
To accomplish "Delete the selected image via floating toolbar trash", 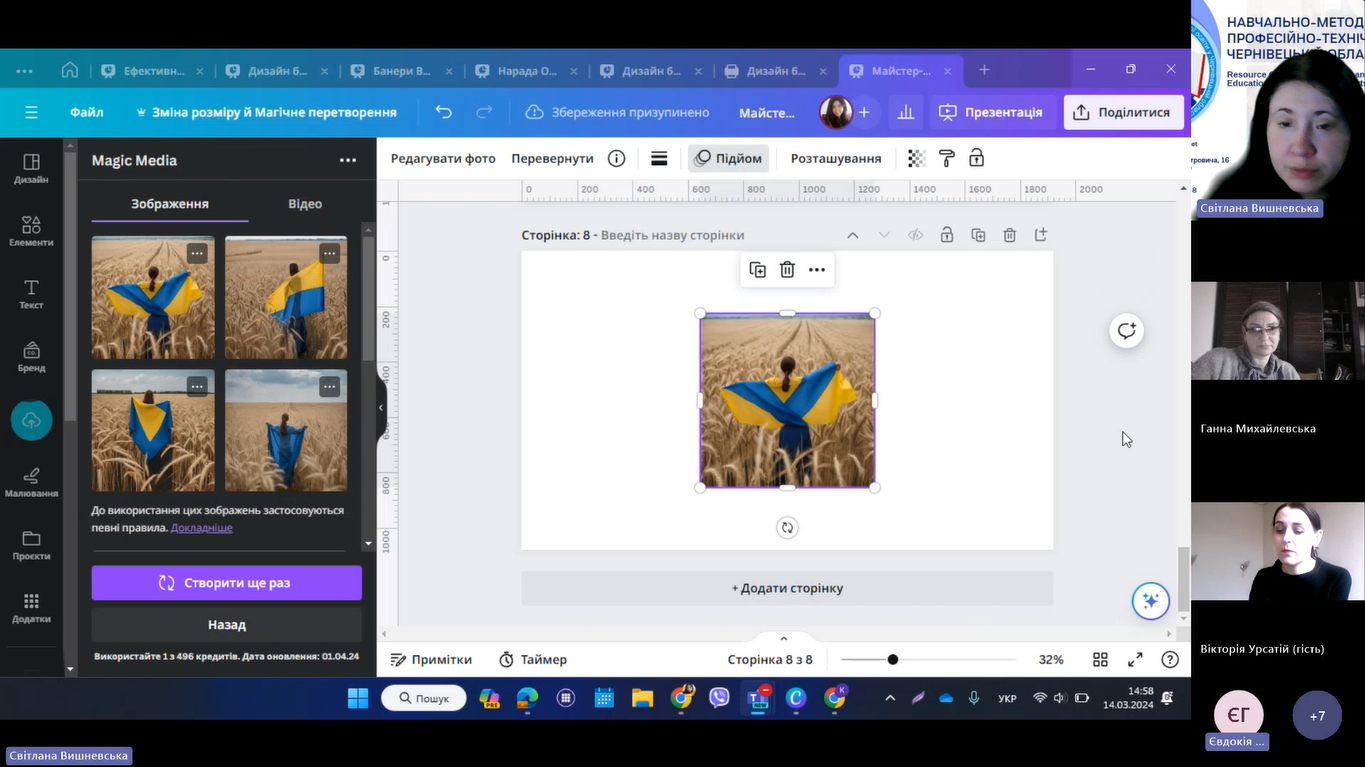I will coord(787,270).
